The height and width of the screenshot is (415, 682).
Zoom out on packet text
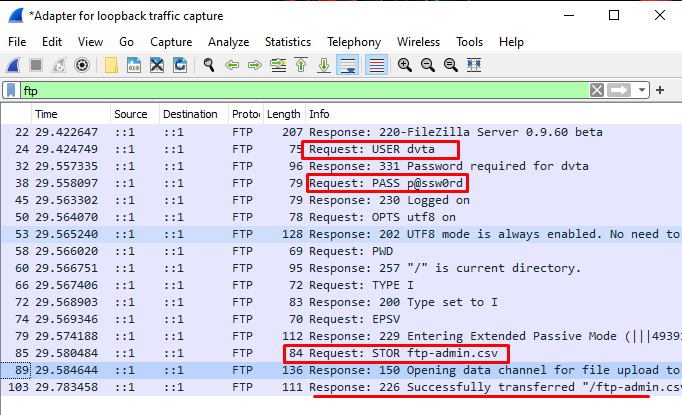point(428,65)
